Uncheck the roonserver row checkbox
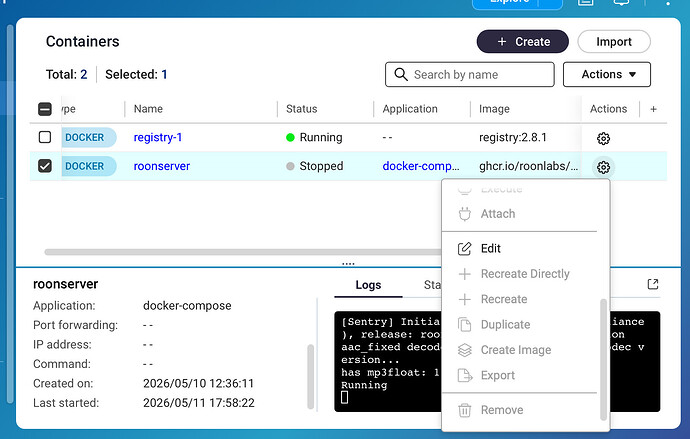The width and height of the screenshot is (690, 439). (x=45, y=166)
